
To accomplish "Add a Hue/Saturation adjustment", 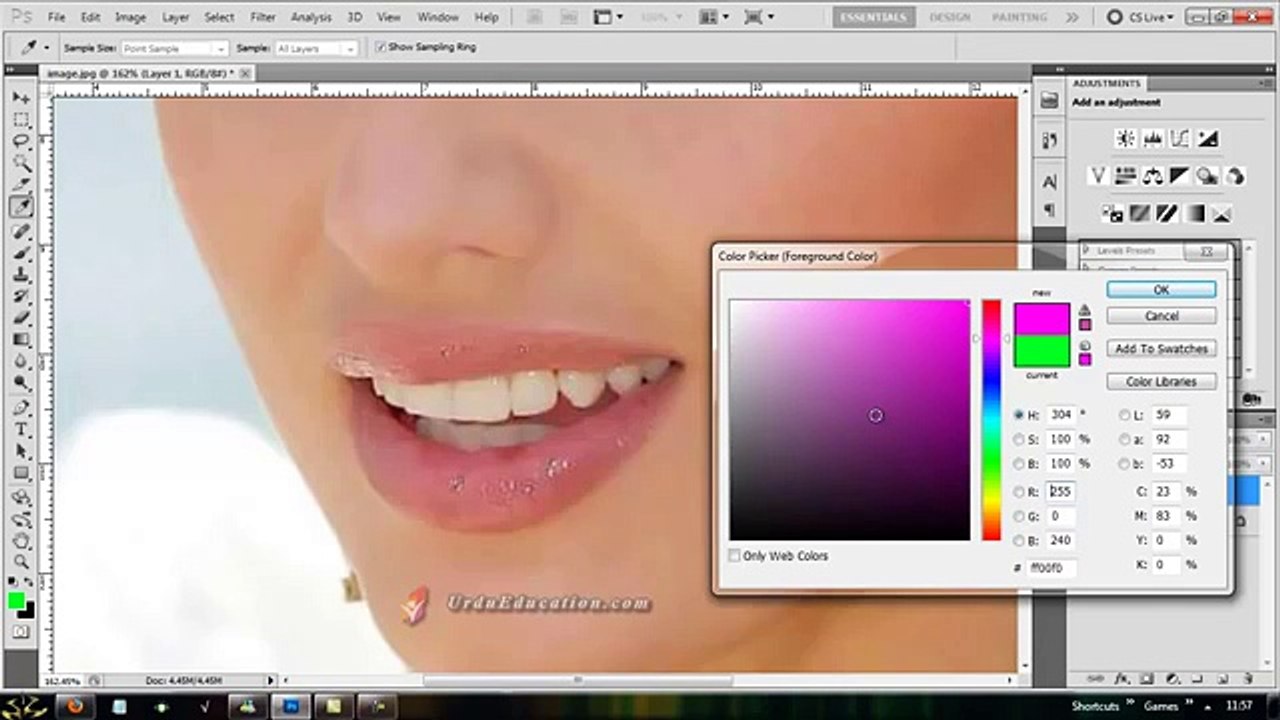I will coord(1125,176).
